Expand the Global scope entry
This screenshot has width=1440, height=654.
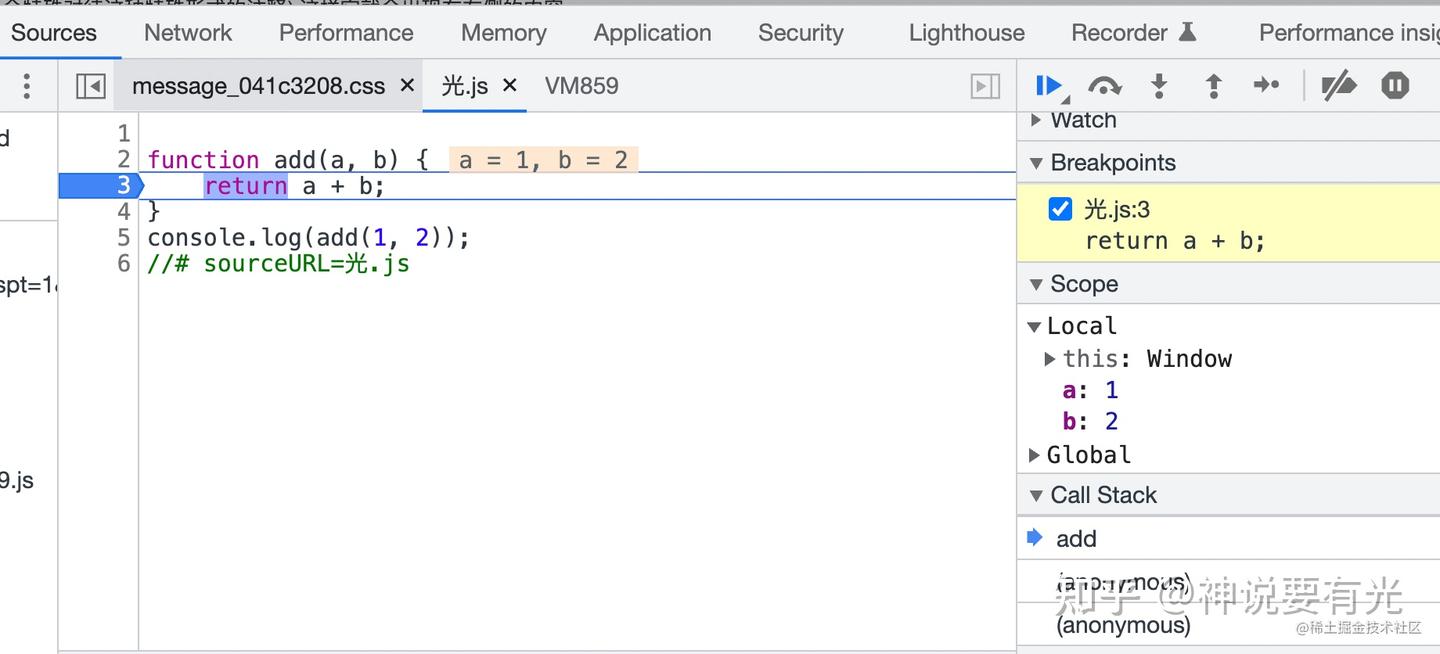tap(1034, 455)
